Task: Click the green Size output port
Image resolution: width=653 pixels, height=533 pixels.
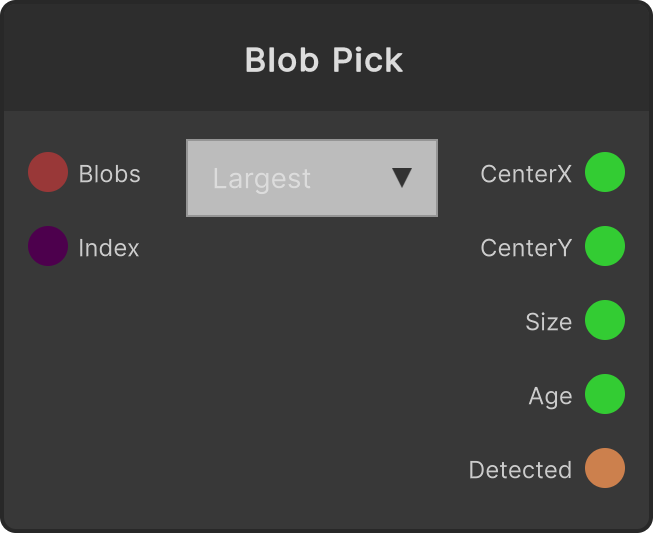Action: click(x=605, y=320)
